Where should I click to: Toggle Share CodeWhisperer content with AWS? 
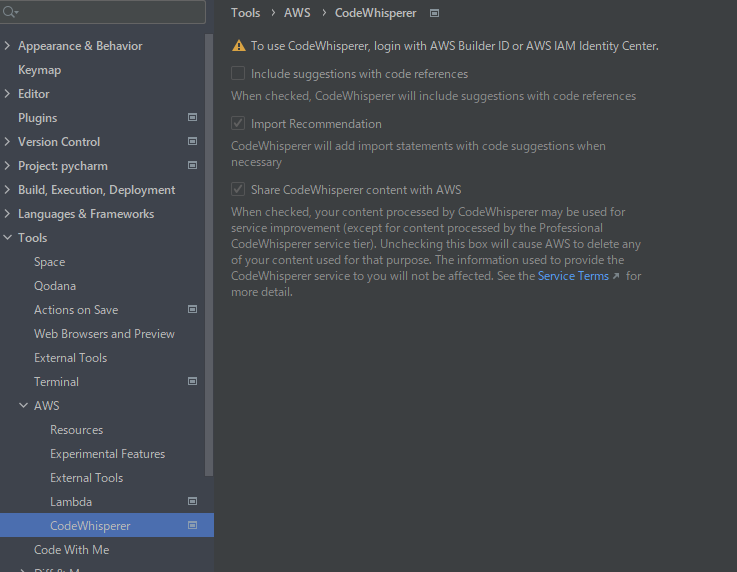[x=238, y=189]
